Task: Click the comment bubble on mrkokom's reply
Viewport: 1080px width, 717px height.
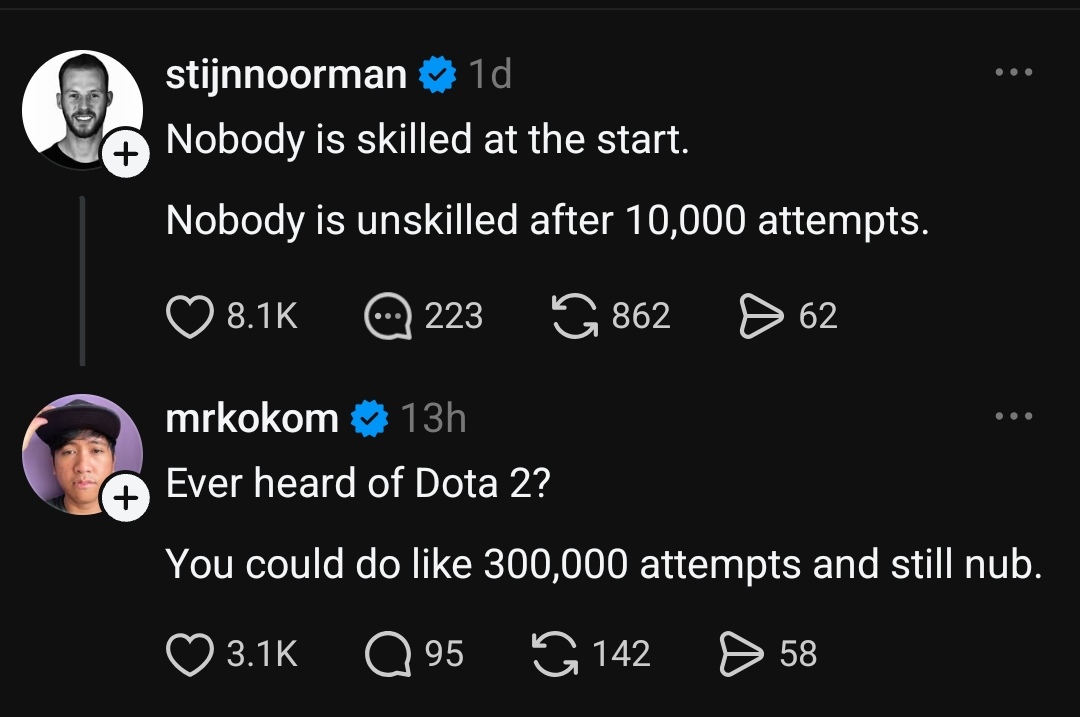Action: pos(388,654)
